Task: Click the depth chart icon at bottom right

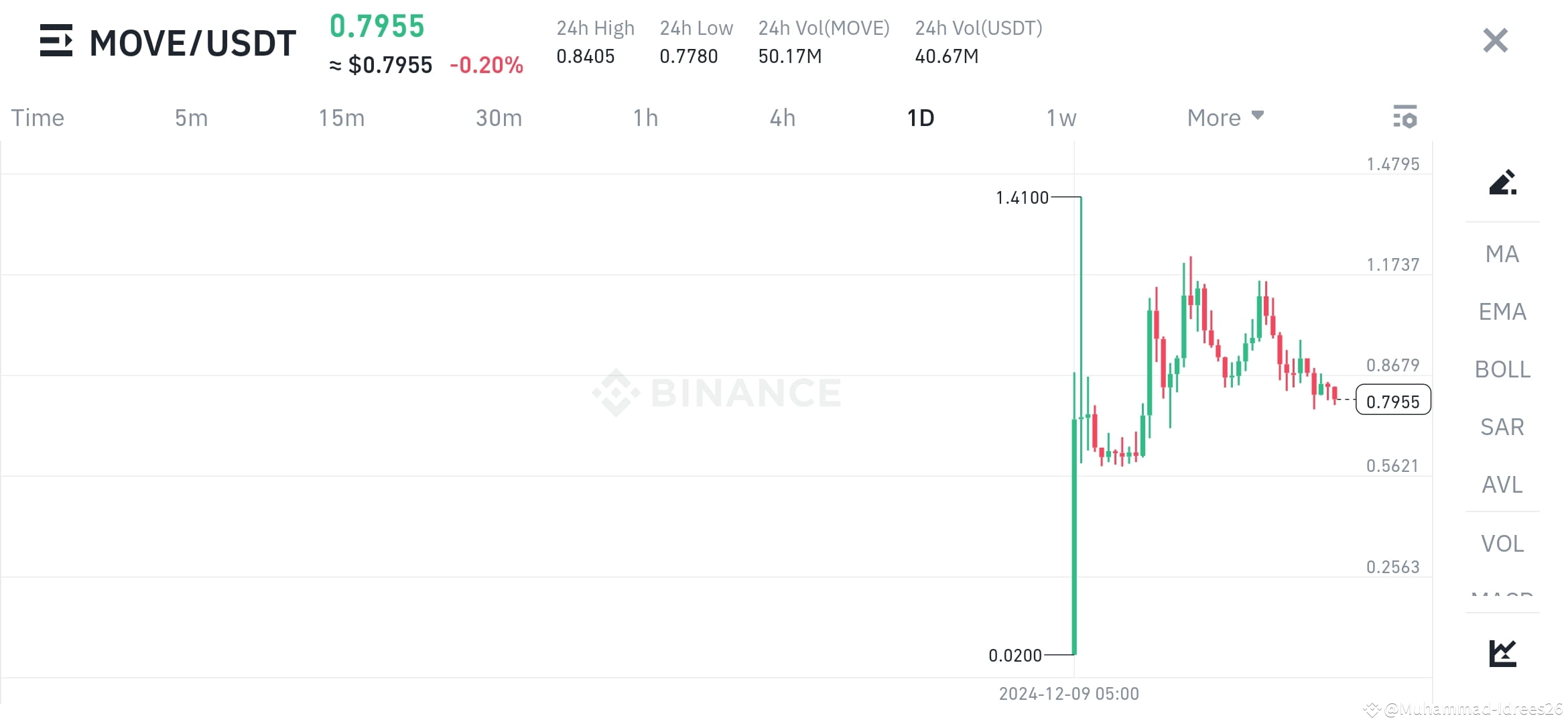Action: click(1504, 651)
